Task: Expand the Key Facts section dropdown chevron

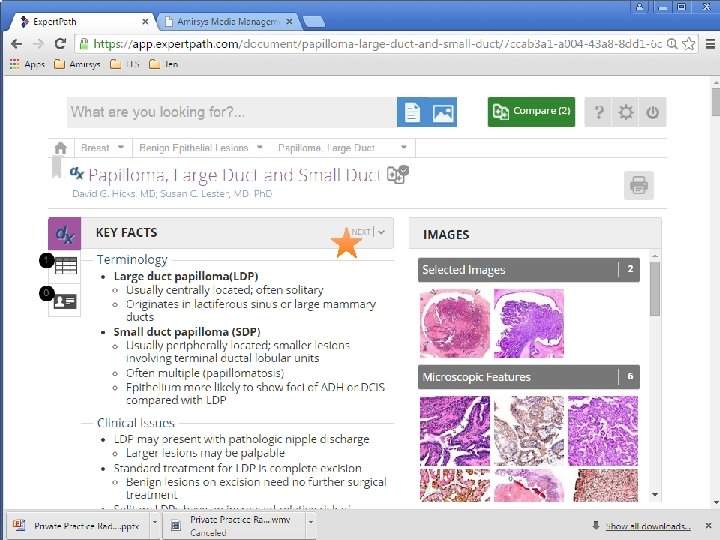Action: tap(382, 232)
